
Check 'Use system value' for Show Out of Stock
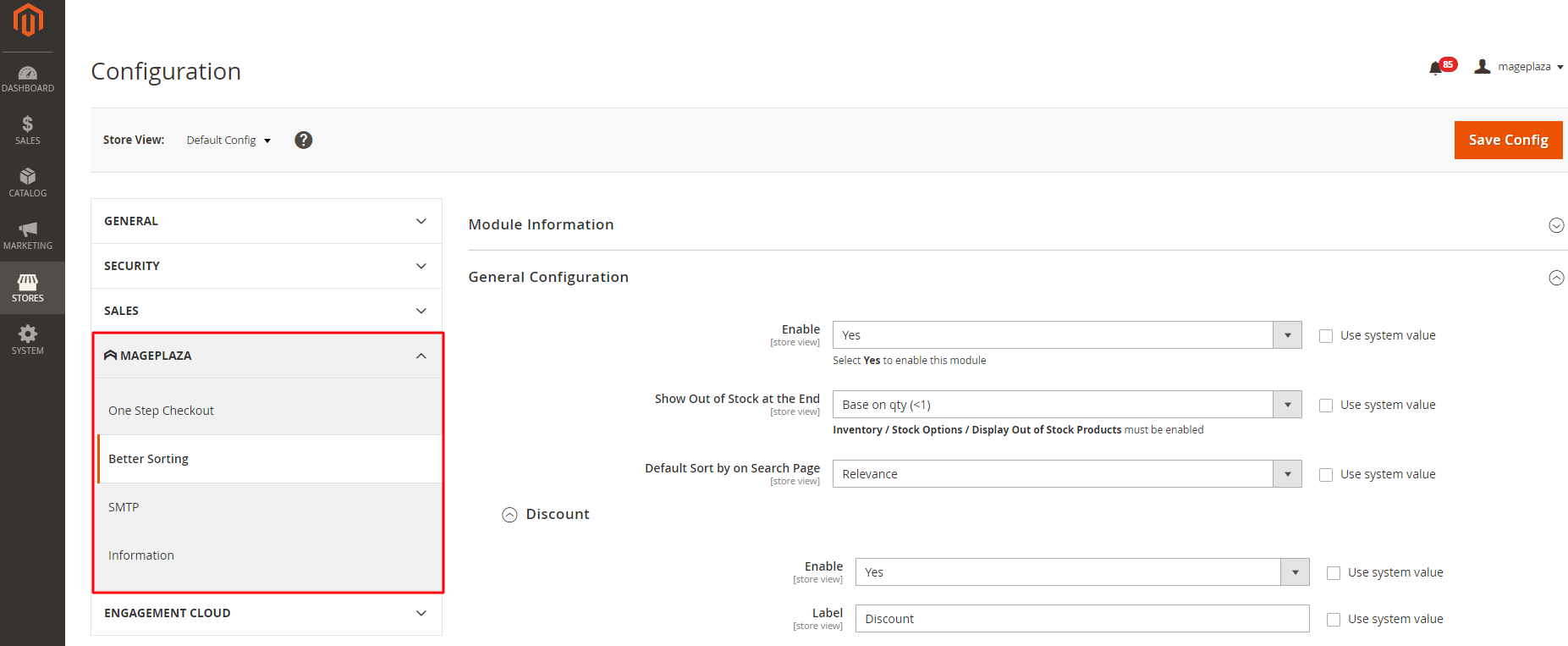point(1326,406)
